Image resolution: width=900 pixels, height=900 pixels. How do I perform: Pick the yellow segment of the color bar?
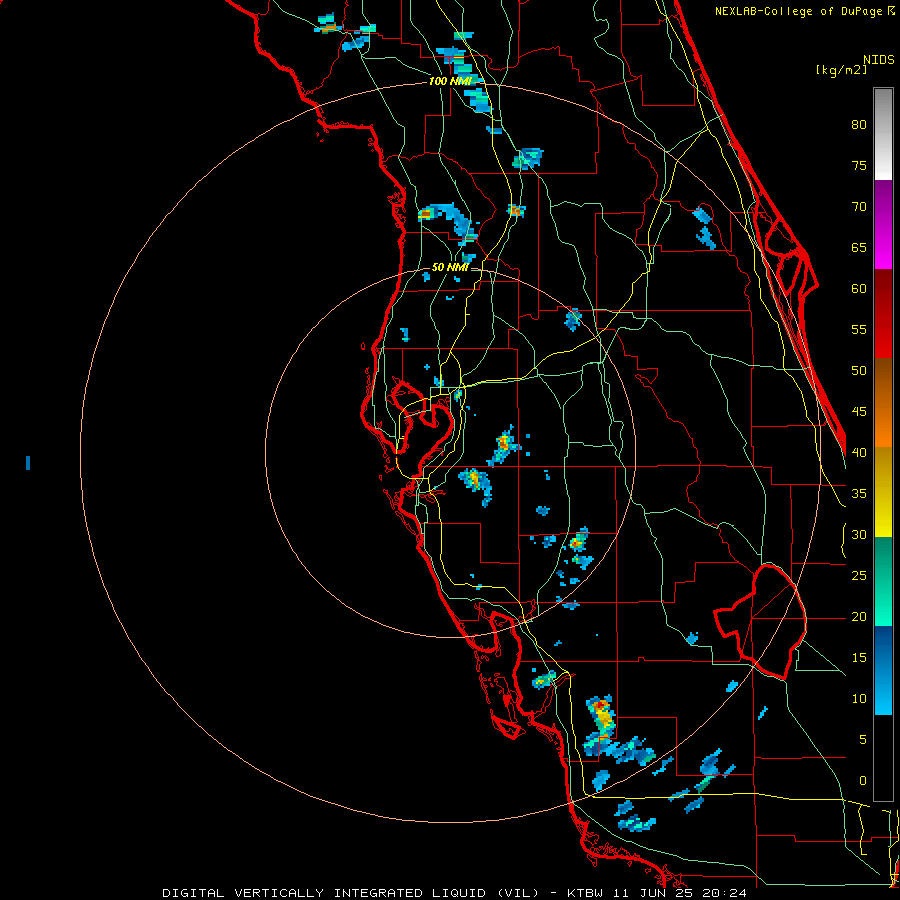(x=883, y=492)
